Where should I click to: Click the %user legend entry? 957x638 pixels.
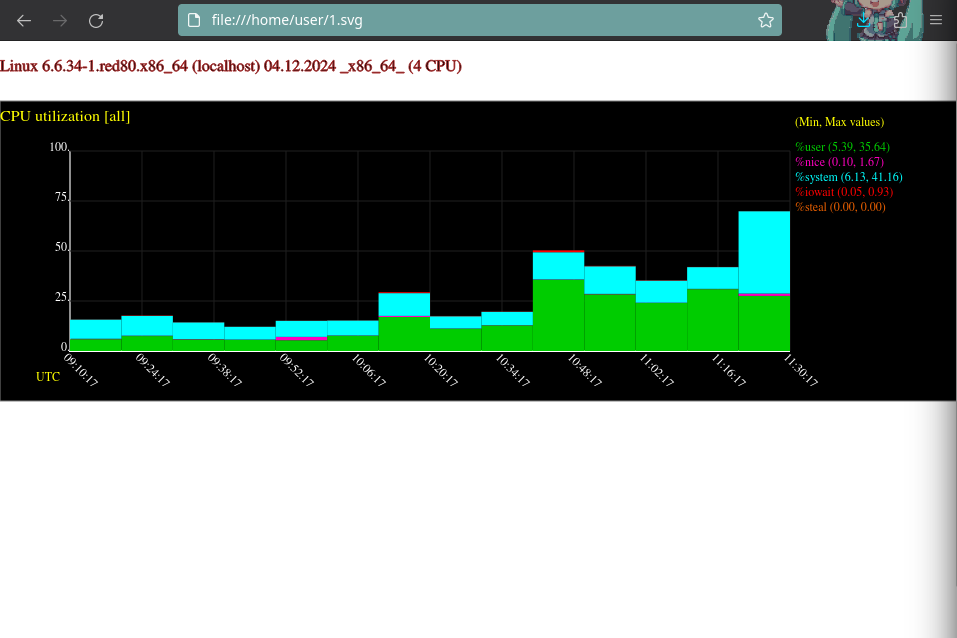[x=842, y=147]
